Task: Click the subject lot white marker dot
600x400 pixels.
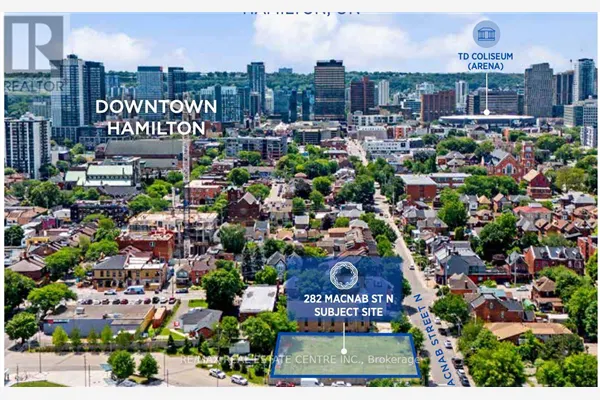Action: click(x=344, y=351)
